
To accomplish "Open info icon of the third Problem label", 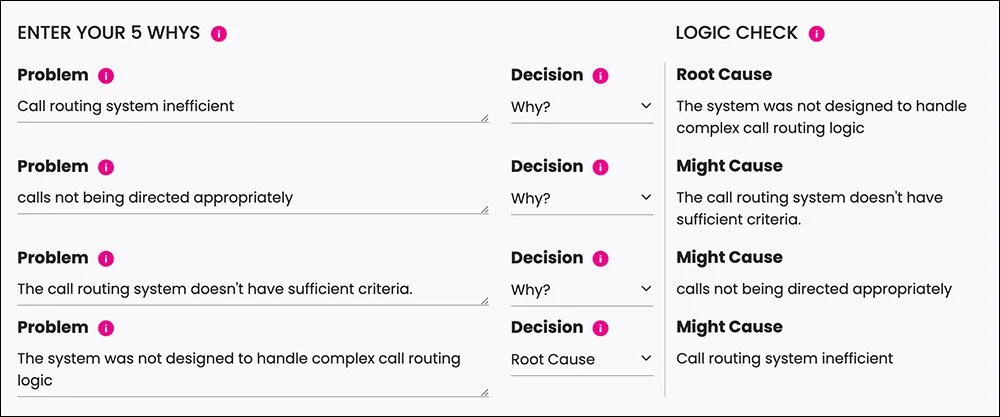I will pos(106,259).
